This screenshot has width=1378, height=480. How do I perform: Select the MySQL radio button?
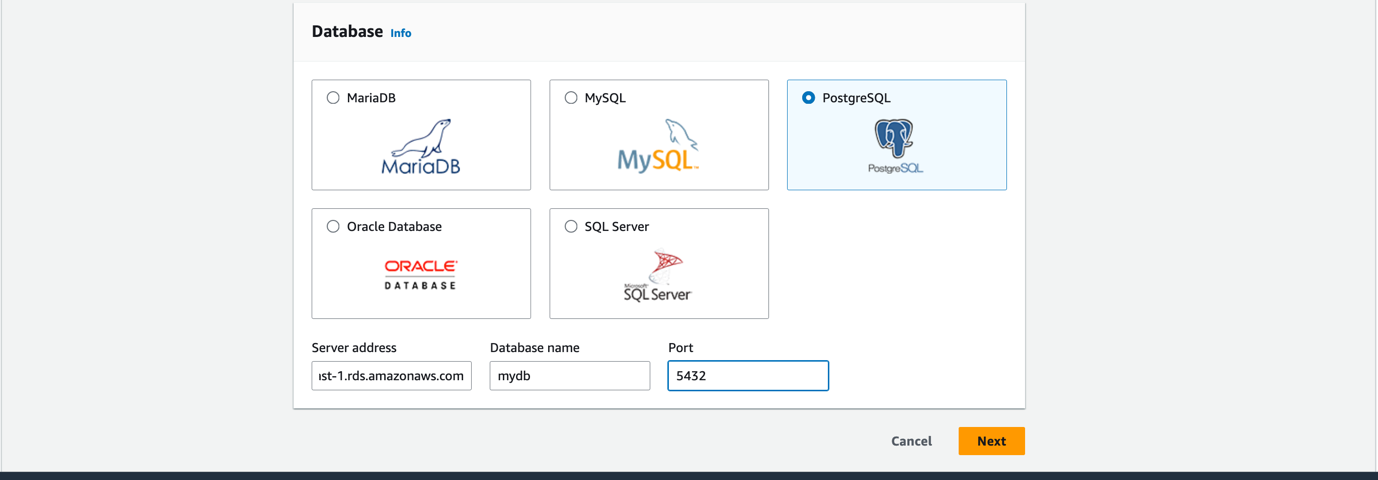point(571,98)
